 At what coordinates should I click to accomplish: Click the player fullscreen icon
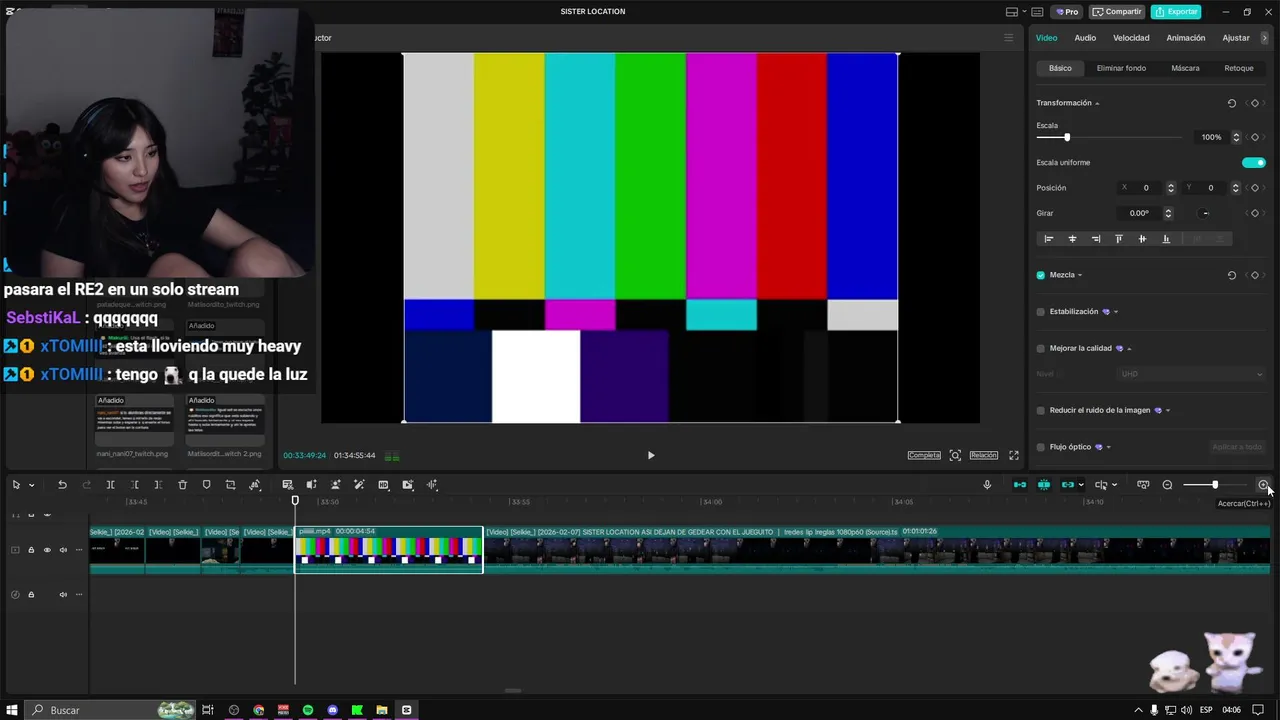[x=1013, y=455]
